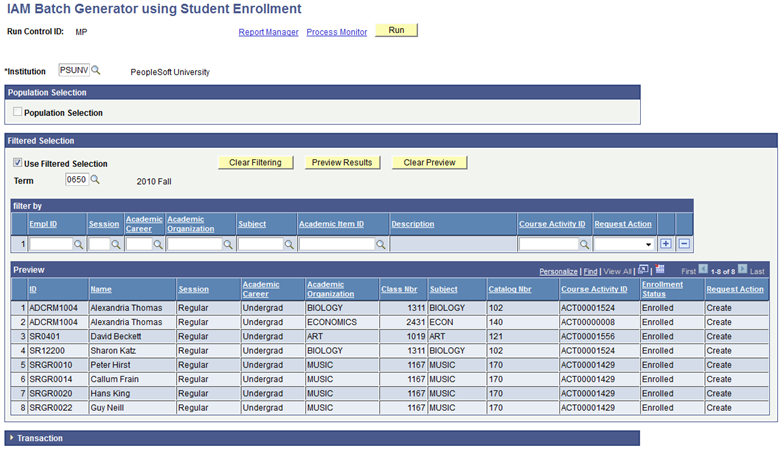Viewport: 784px width, 452px height.
Task: Open the Empl ID filter lookup icon
Action: click(x=78, y=244)
